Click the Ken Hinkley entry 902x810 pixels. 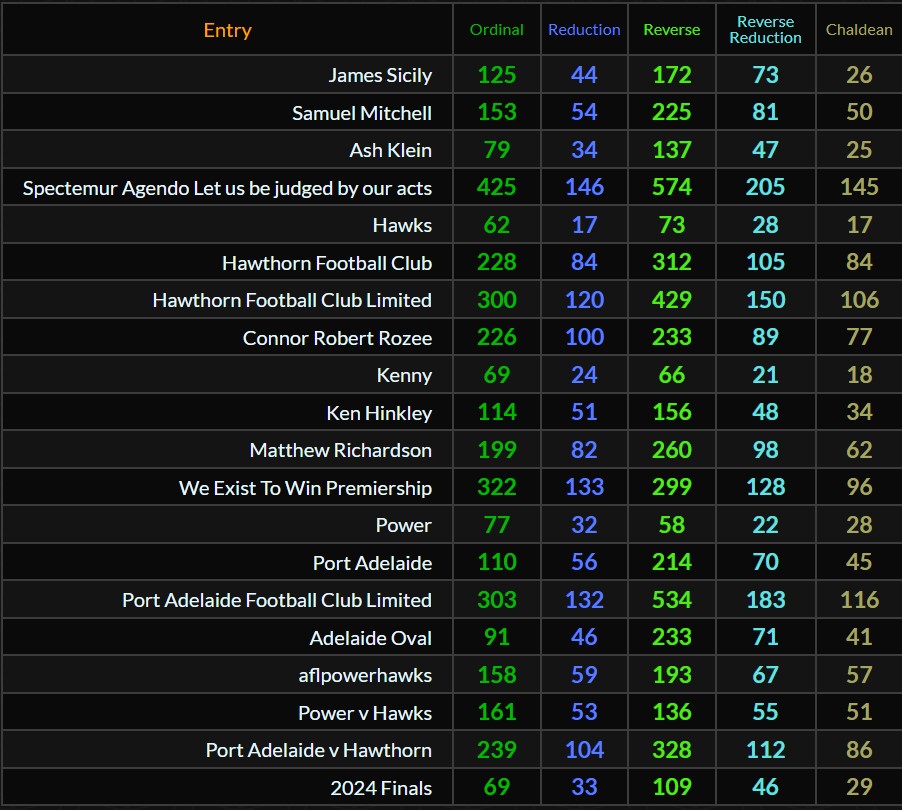[x=379, y=413]
